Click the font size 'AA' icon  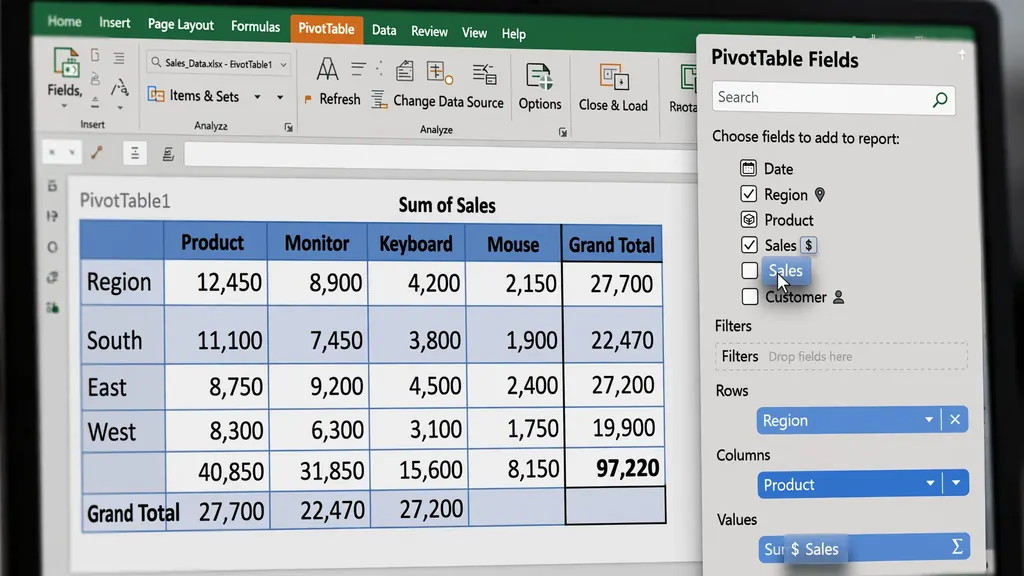click(x=327, y=69)
